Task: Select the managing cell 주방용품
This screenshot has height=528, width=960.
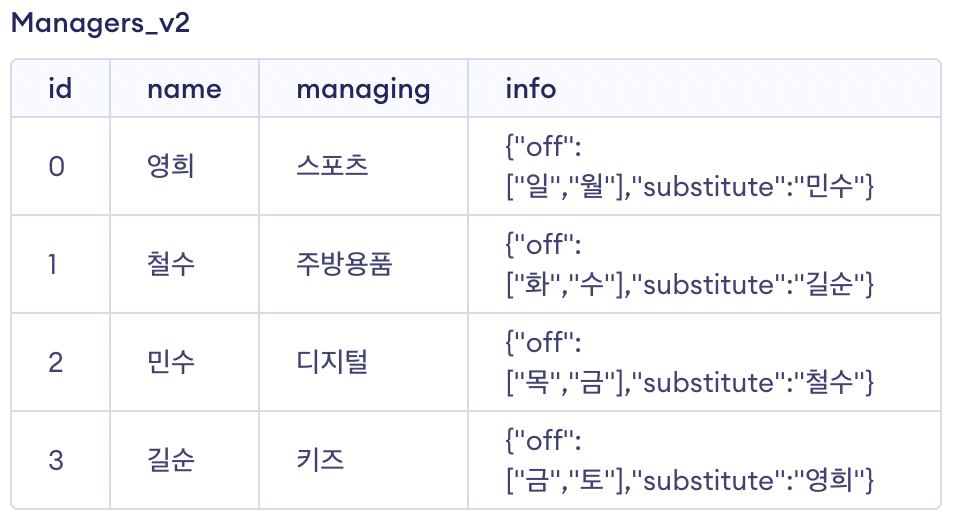Action: [x=344, y=264]
